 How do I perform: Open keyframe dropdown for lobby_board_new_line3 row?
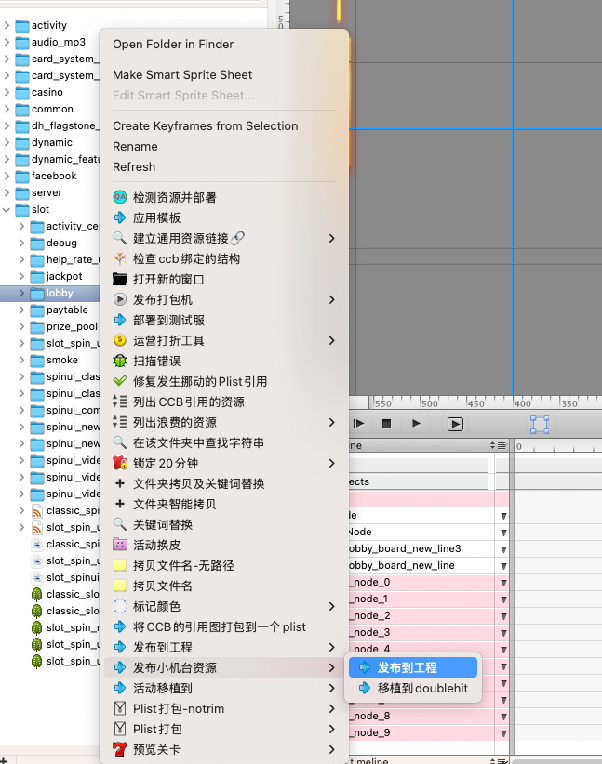coord(503,549)
